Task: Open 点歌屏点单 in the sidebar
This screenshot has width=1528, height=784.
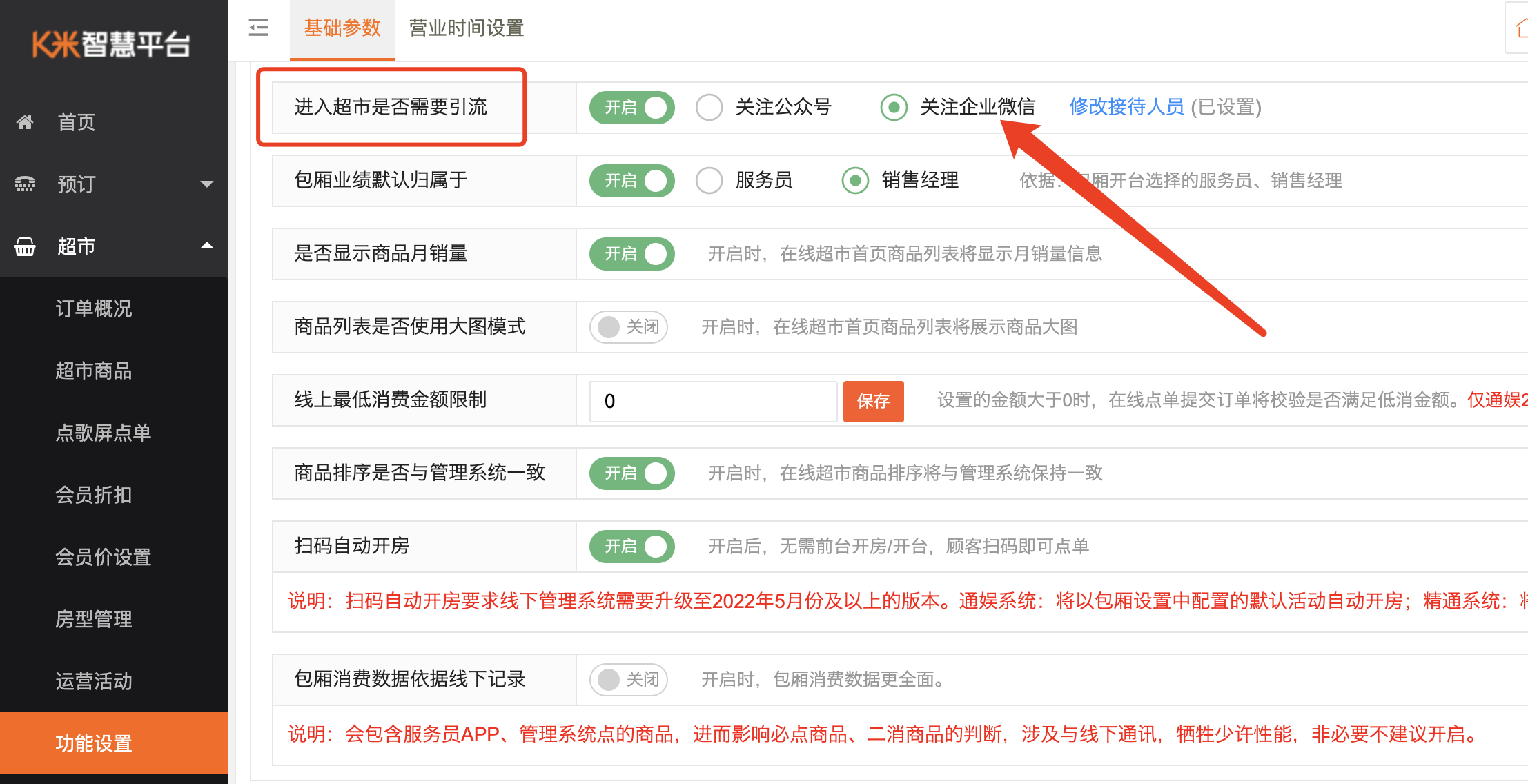Action: click(x=104, y=433)
